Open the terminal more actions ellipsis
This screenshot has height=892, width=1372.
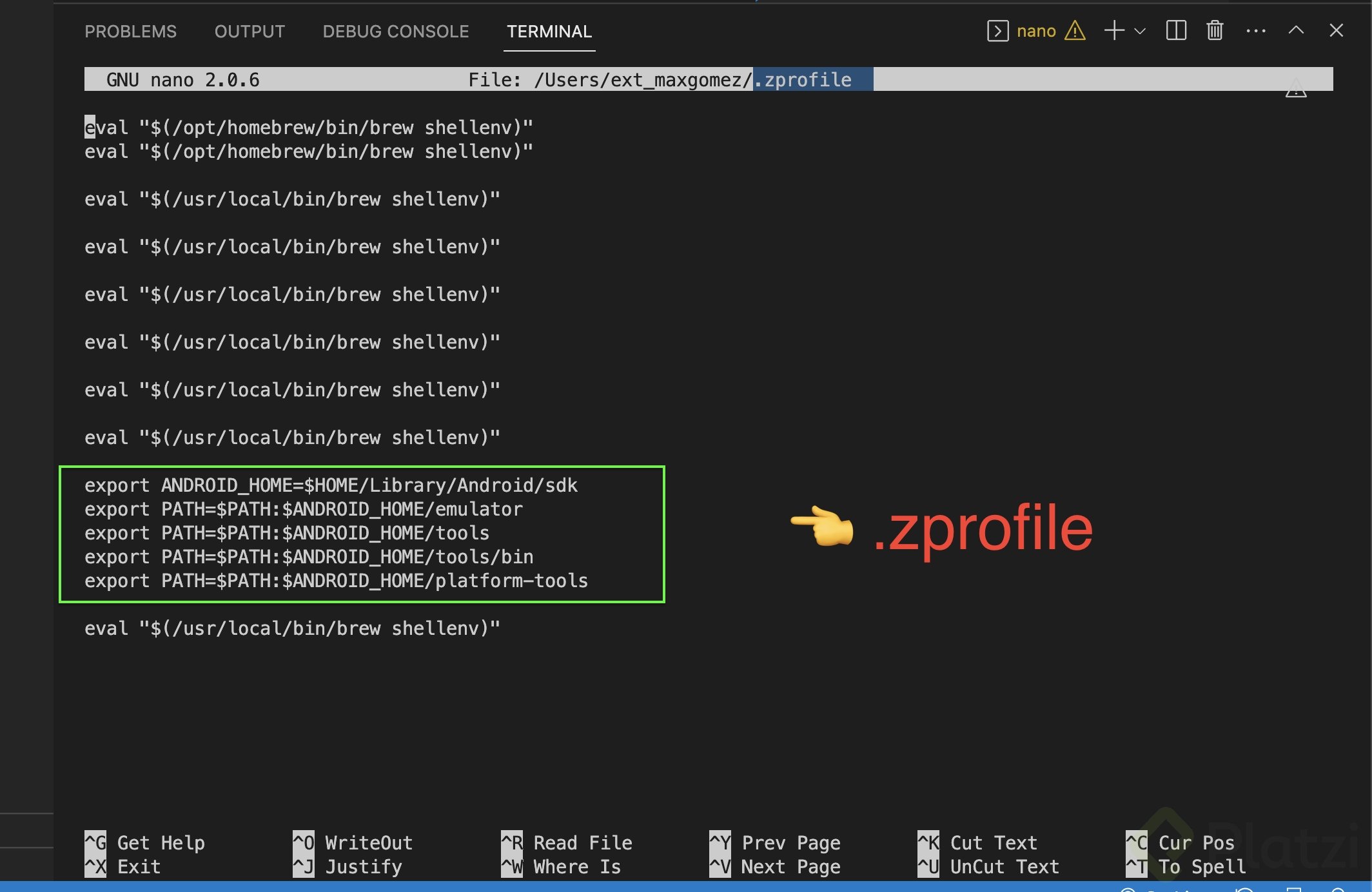pyautogui.click(x=1255, y=31)
